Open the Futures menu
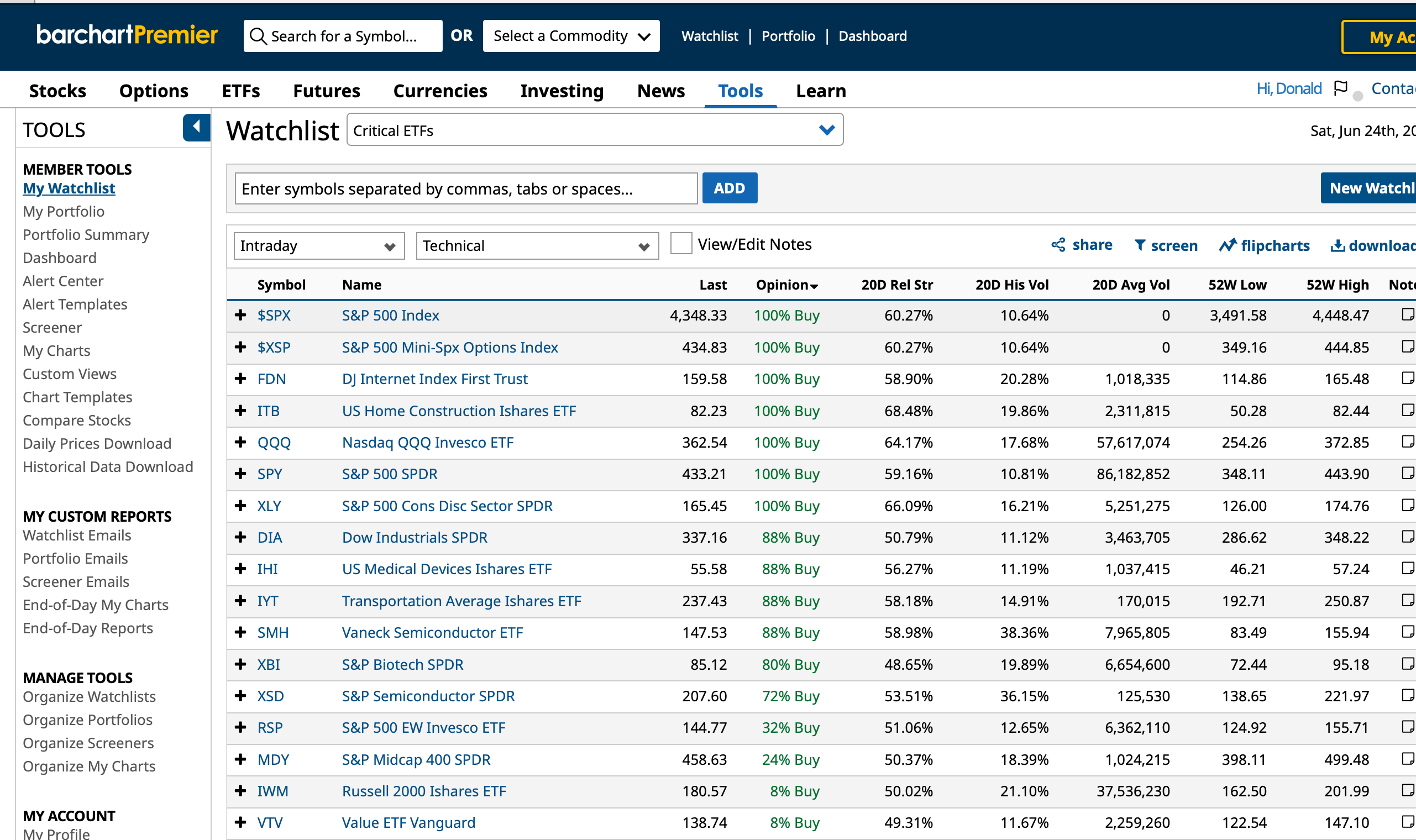This screenshot has height=840, width=1416. tap(327, 91)
